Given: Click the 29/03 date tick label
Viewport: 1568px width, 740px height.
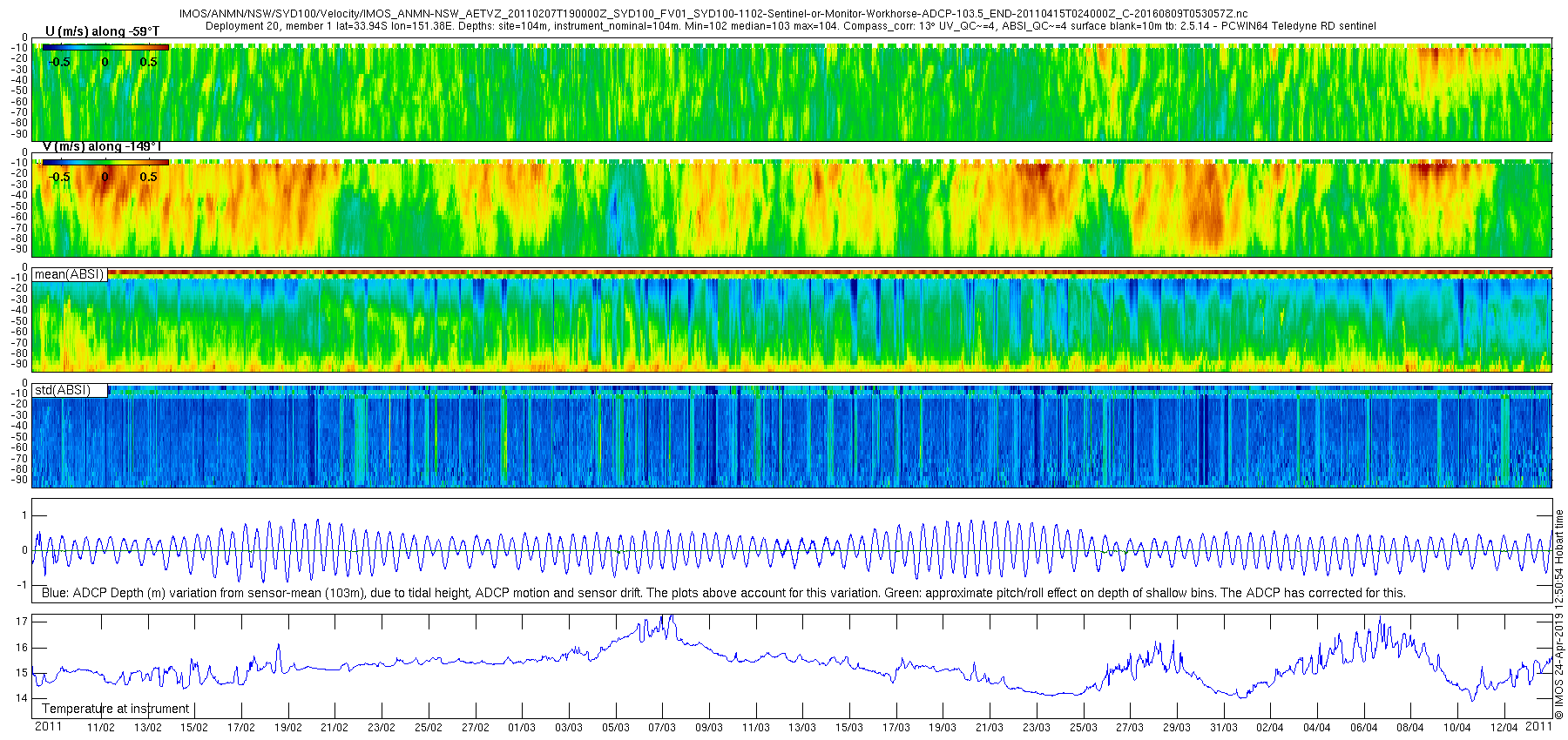Looking at the screenshot, I should (x=1176, y=728).
